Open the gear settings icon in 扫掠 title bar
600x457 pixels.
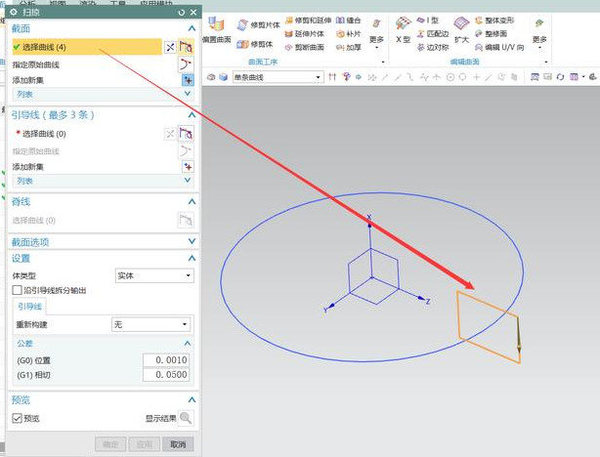click(14, 12)
